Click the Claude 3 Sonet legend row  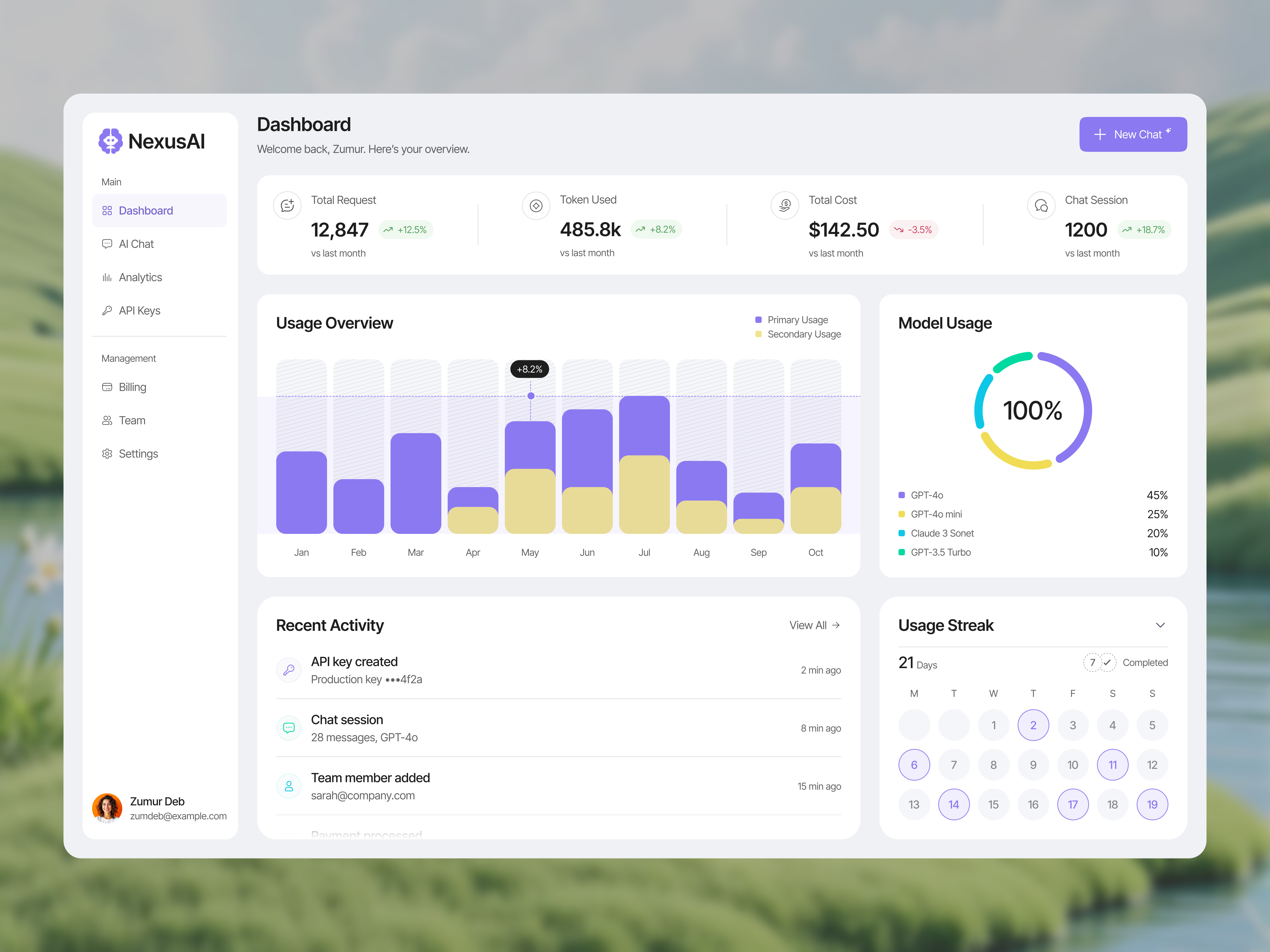1033,533
